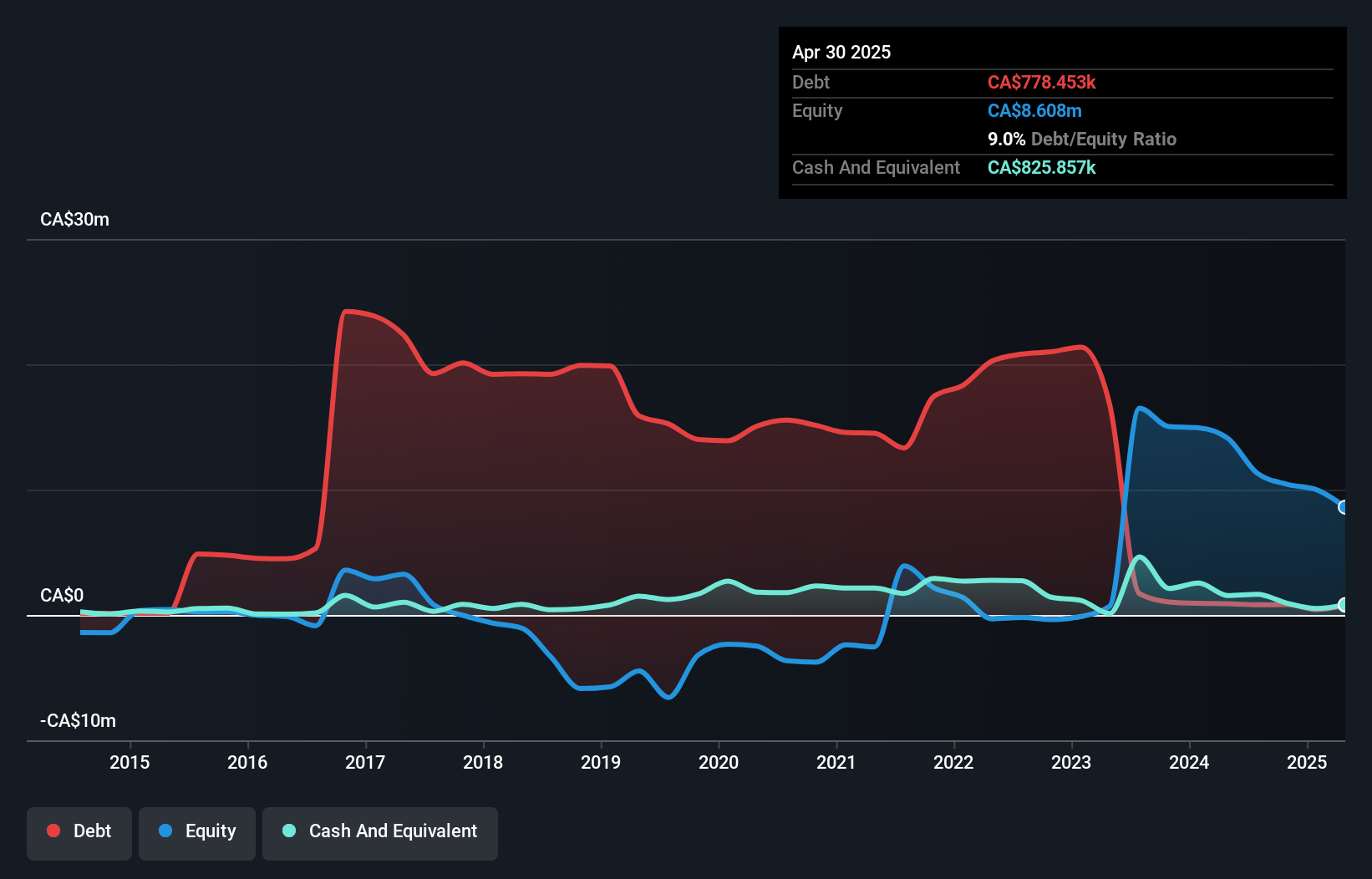Image resolution: width=1372 pixels, height=879 pixels.
Task: Click the 2017 x-axis label
Action: (x=365, y=762)
